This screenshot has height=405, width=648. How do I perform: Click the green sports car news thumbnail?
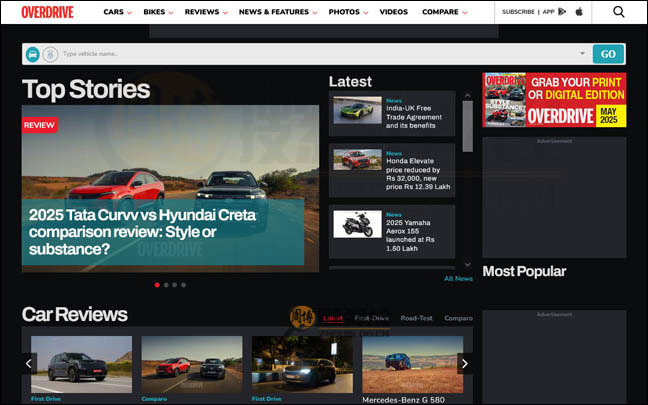[x=357, y=110]
